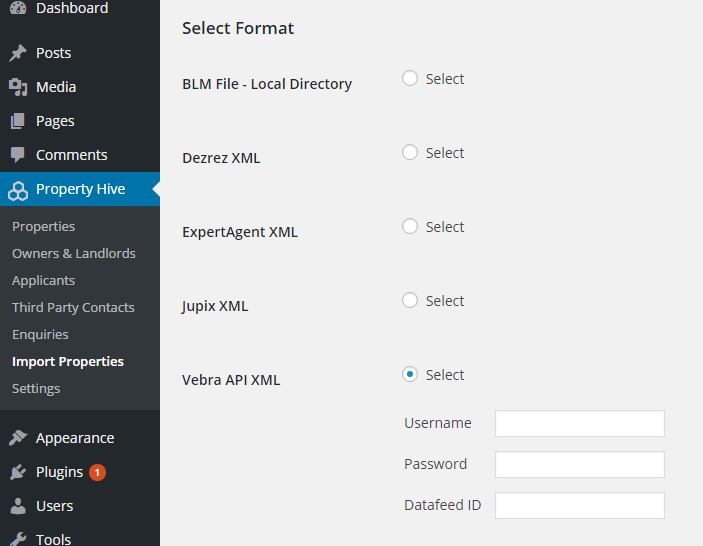Click the Appearance paintbrush icon

point(18,438)
